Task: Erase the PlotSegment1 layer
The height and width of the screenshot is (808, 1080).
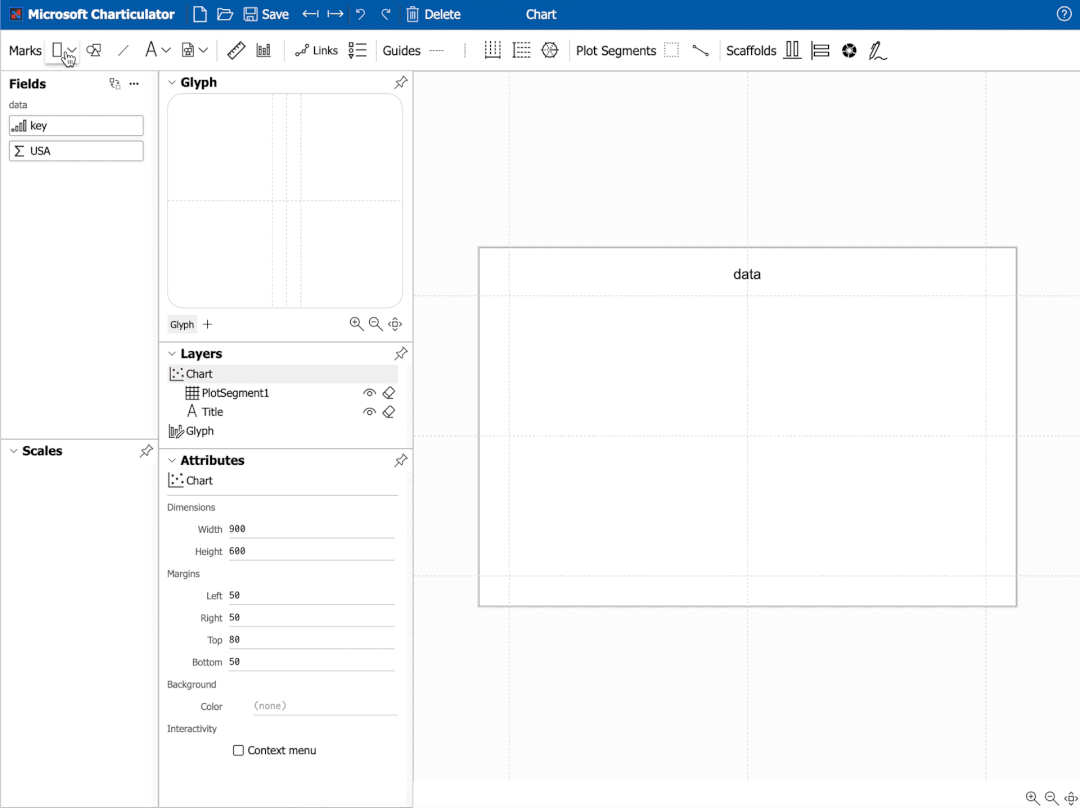Action: 389,393
